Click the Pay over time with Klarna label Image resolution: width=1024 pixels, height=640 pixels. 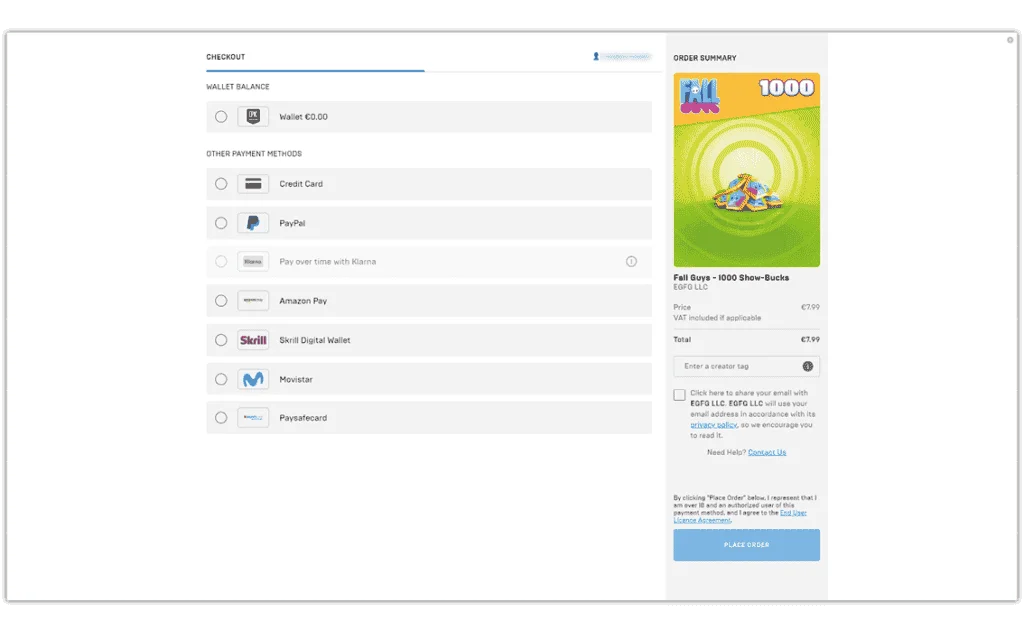[328, 262]
